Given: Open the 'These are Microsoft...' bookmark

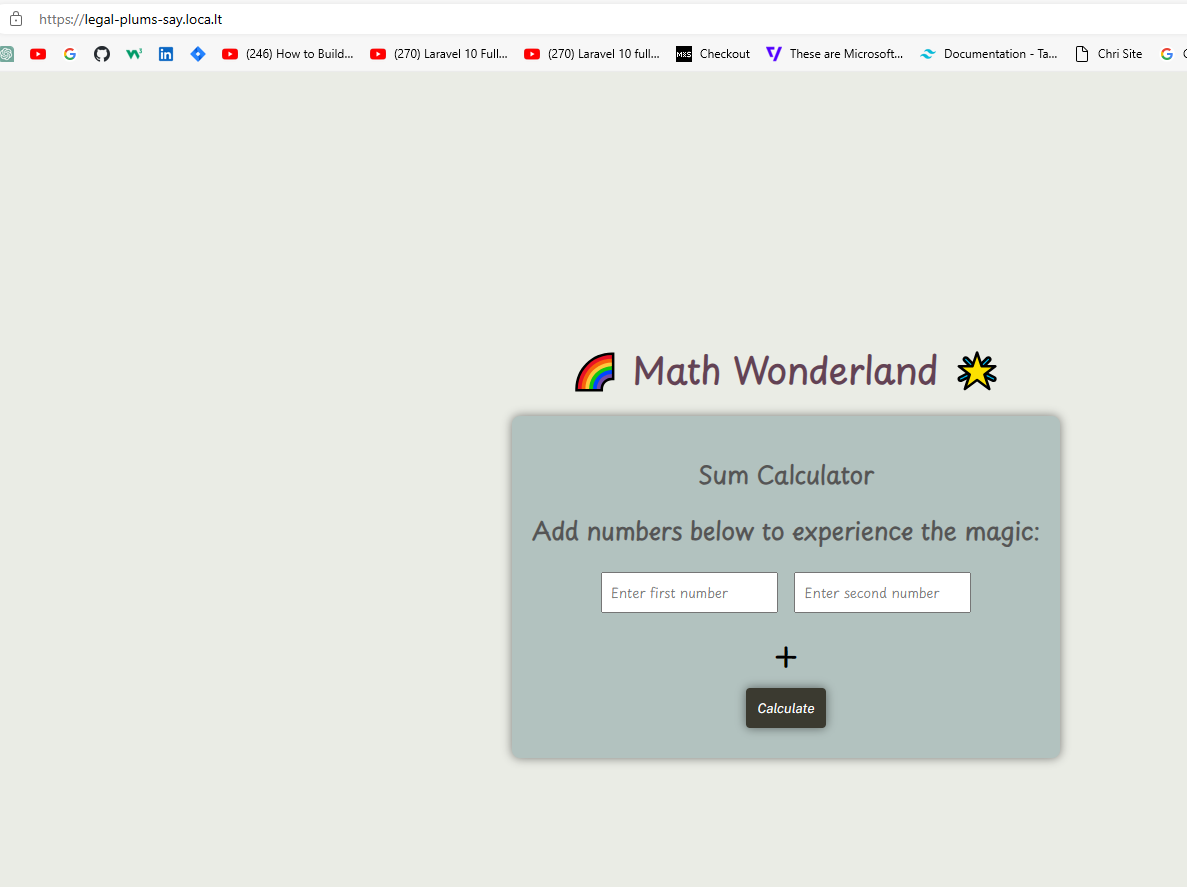Looking at the screenshot, I should 834,54.
